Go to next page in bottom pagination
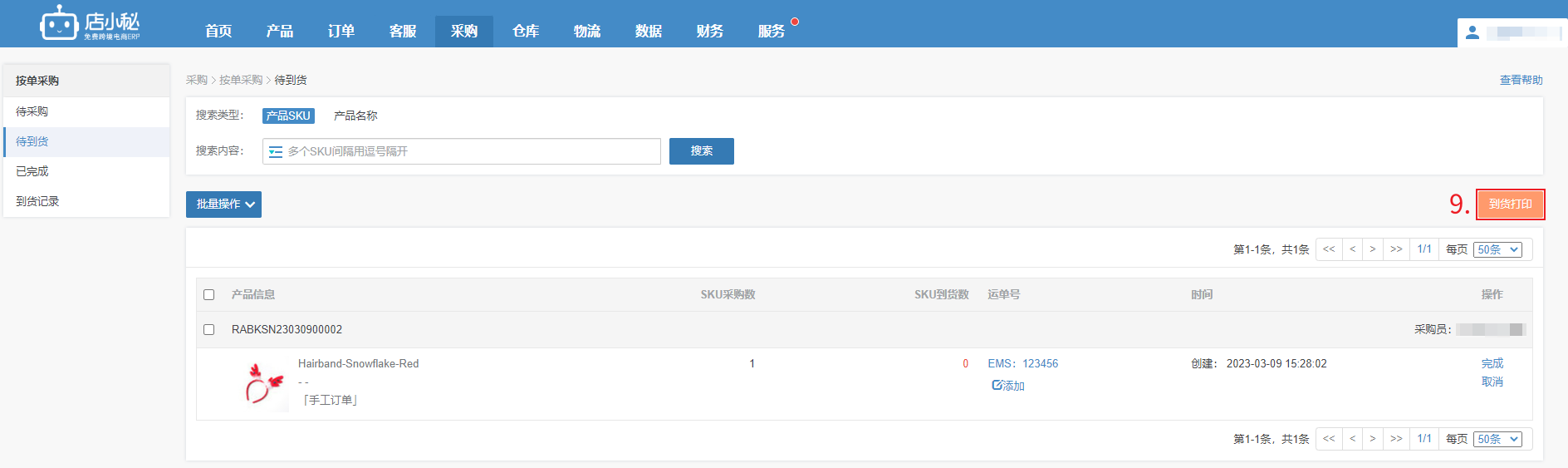Viewport: 1568px width, 468px height. [1373, 439]
